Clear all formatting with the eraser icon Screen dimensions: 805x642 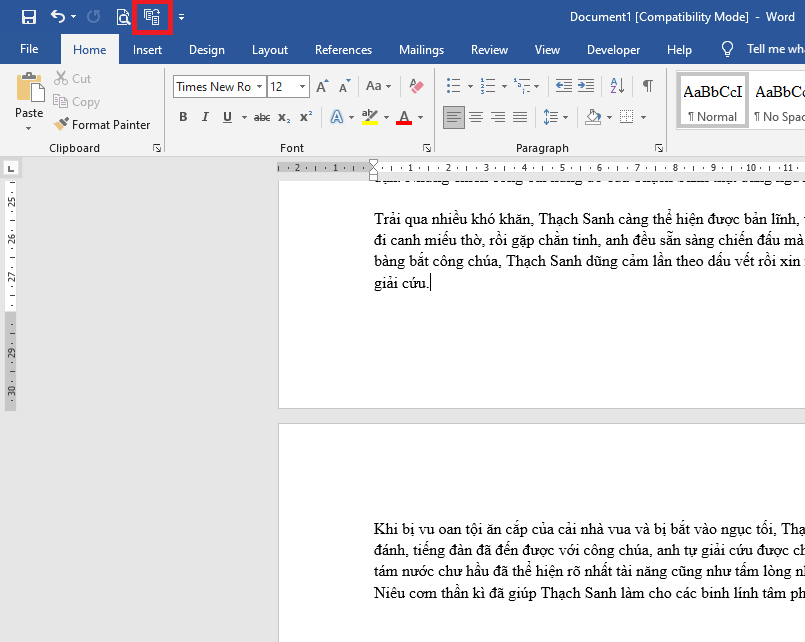click(416, 86)
